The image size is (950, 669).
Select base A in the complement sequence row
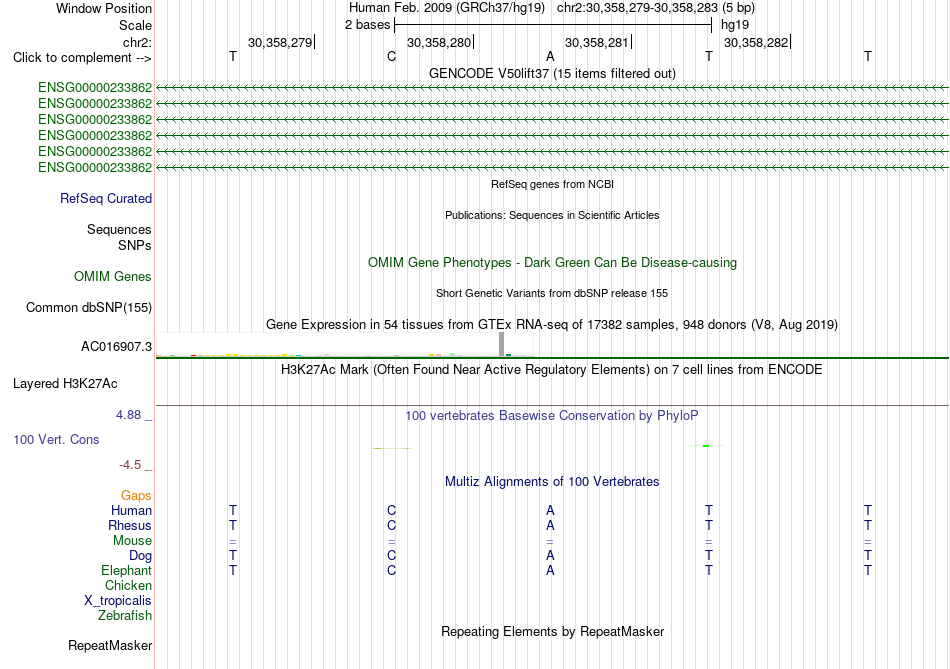[550, 56]
